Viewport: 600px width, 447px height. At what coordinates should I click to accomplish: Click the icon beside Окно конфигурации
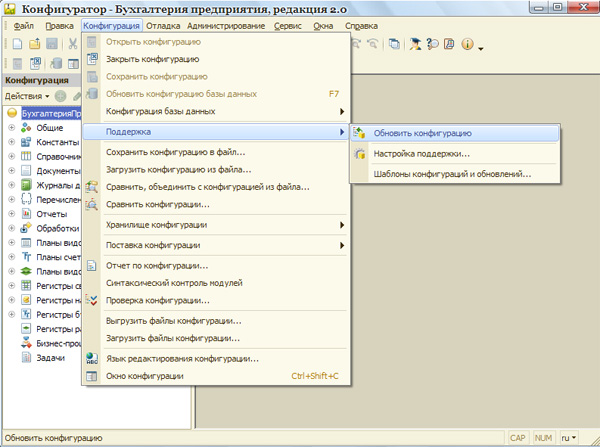click(92, 376)
